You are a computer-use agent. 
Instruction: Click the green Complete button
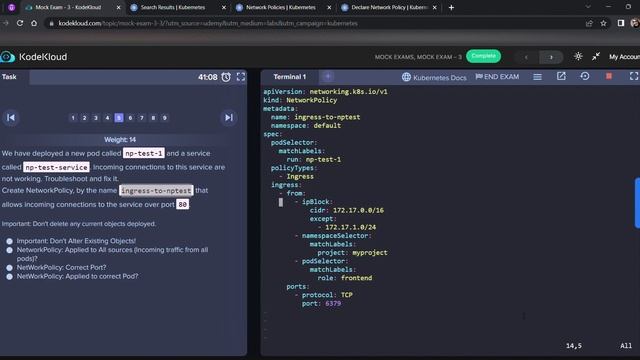(483, 56)
